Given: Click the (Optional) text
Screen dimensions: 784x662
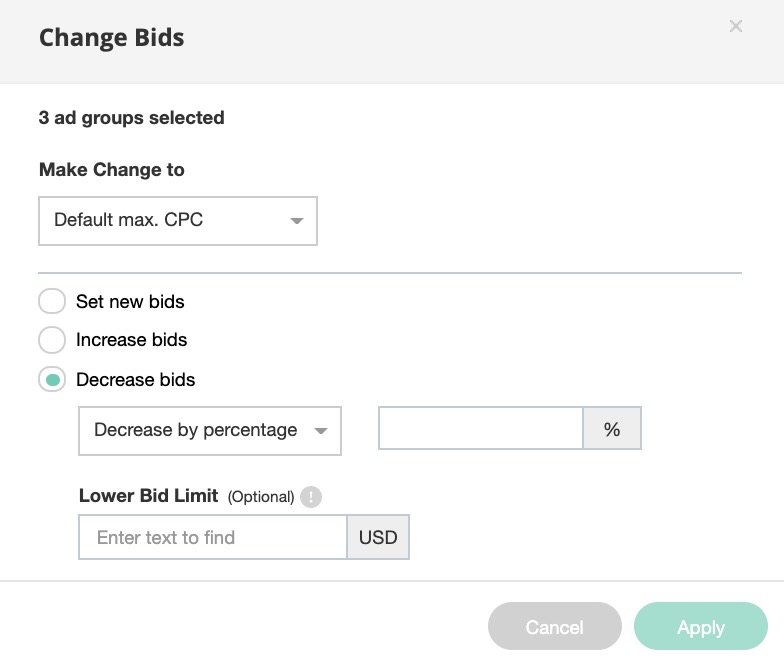Looking at the screenshot, I should pyautogui.click(x=261, y=497).
